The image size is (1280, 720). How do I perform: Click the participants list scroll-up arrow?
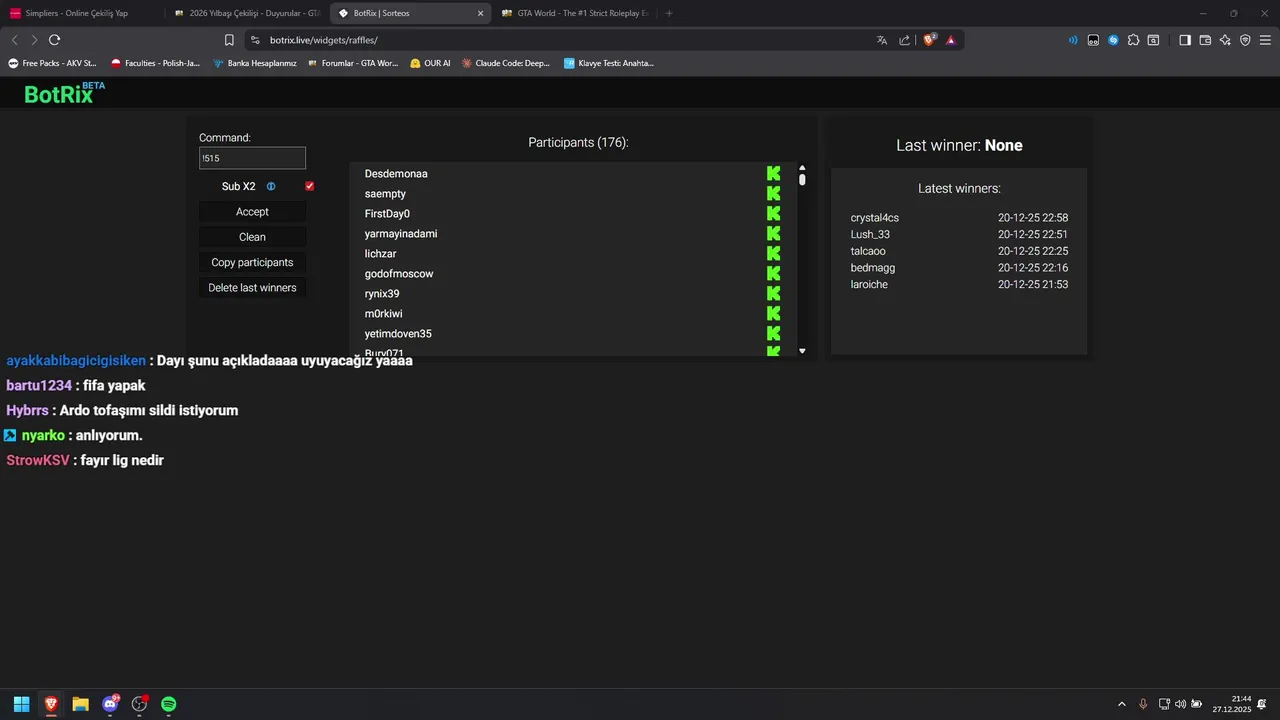pos(802,168)
